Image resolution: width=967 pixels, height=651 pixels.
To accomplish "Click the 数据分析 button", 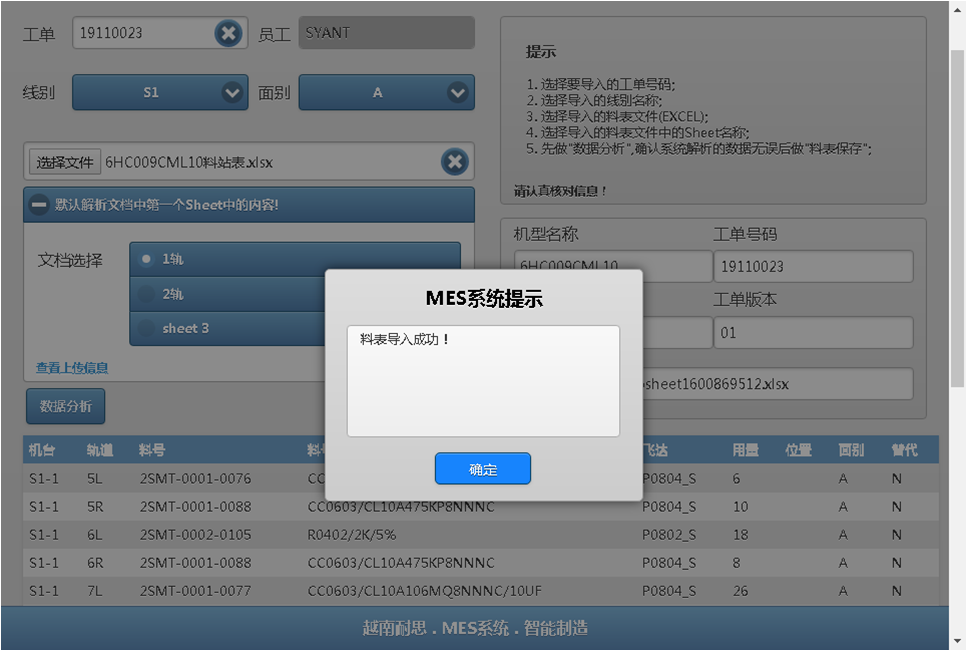I will point(66,406).
